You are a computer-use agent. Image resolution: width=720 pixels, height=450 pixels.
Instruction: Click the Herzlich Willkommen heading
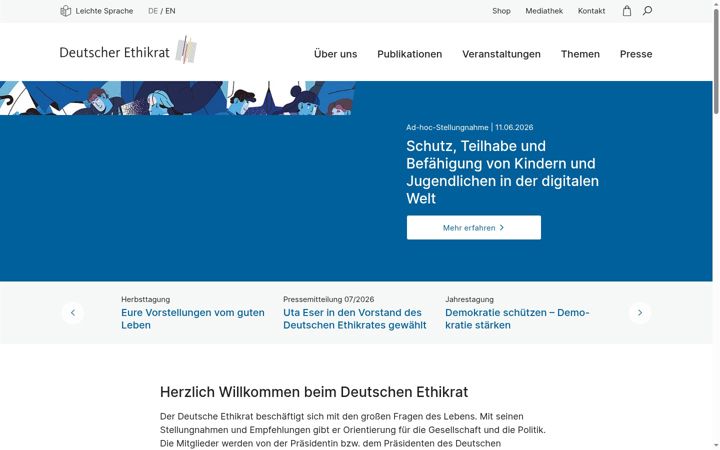click(314, 392)
